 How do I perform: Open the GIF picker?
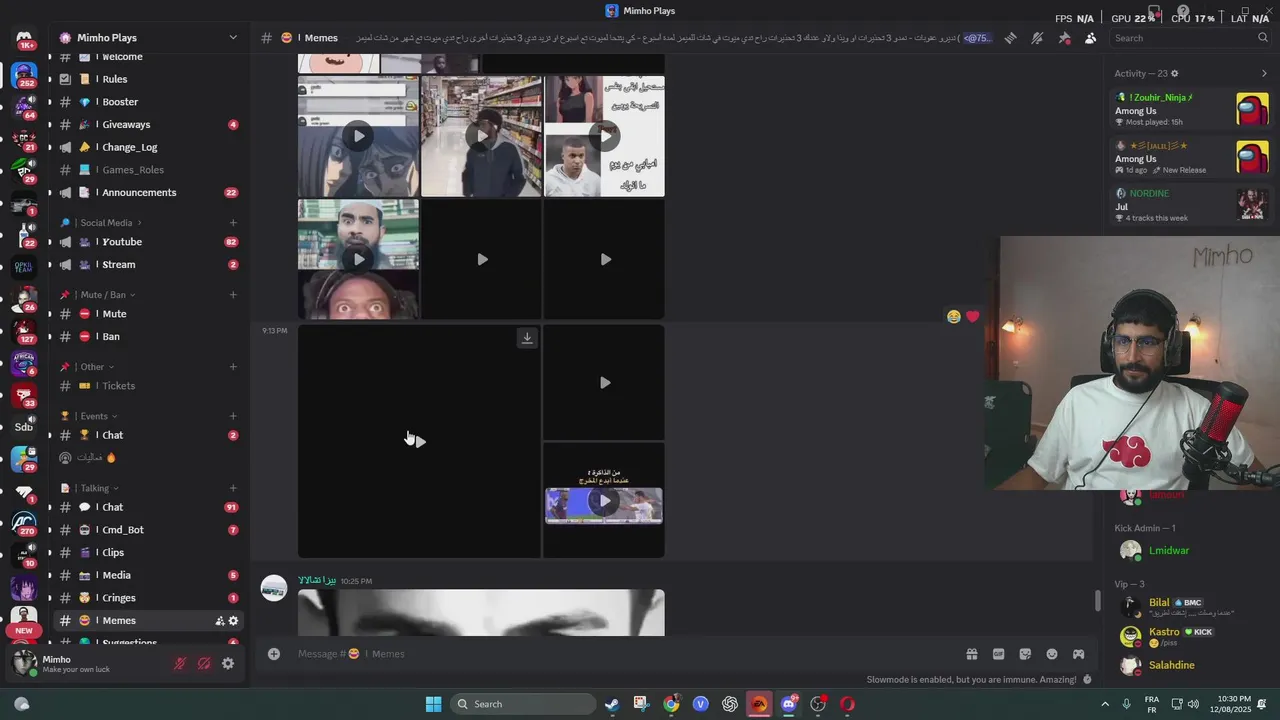pyautogui.click(x=998, y=654)
